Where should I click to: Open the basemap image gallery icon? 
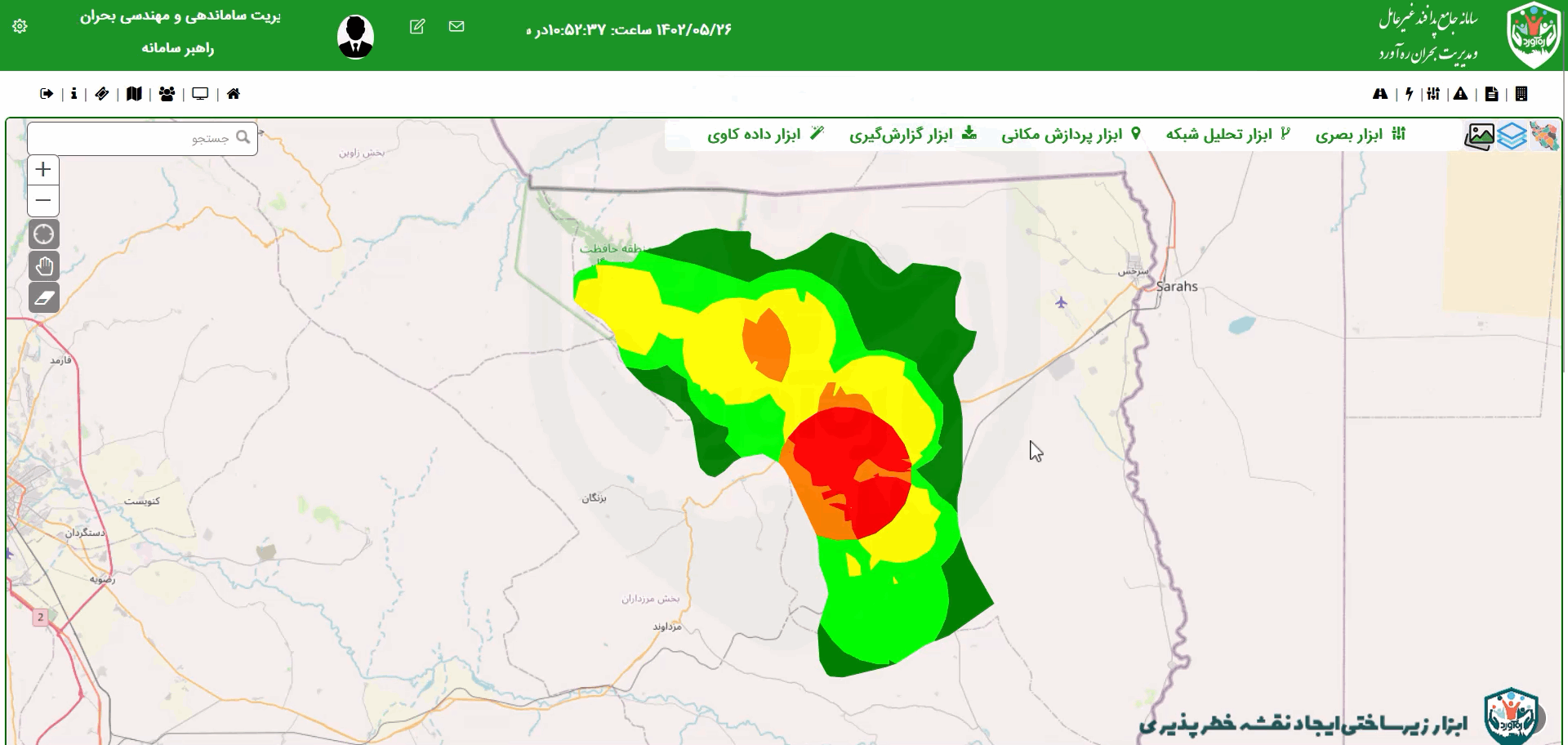[1479, 136]
